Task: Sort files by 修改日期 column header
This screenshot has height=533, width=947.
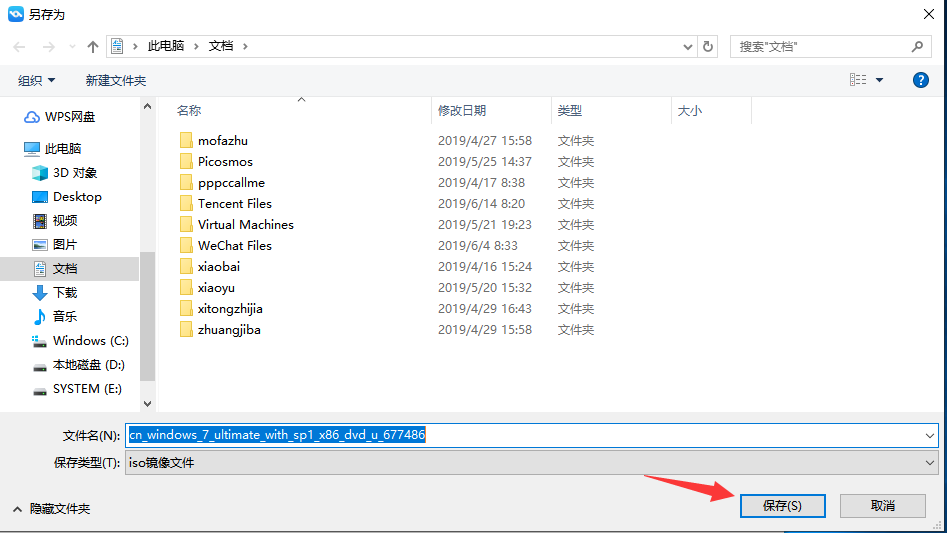Action: point(461,111)
